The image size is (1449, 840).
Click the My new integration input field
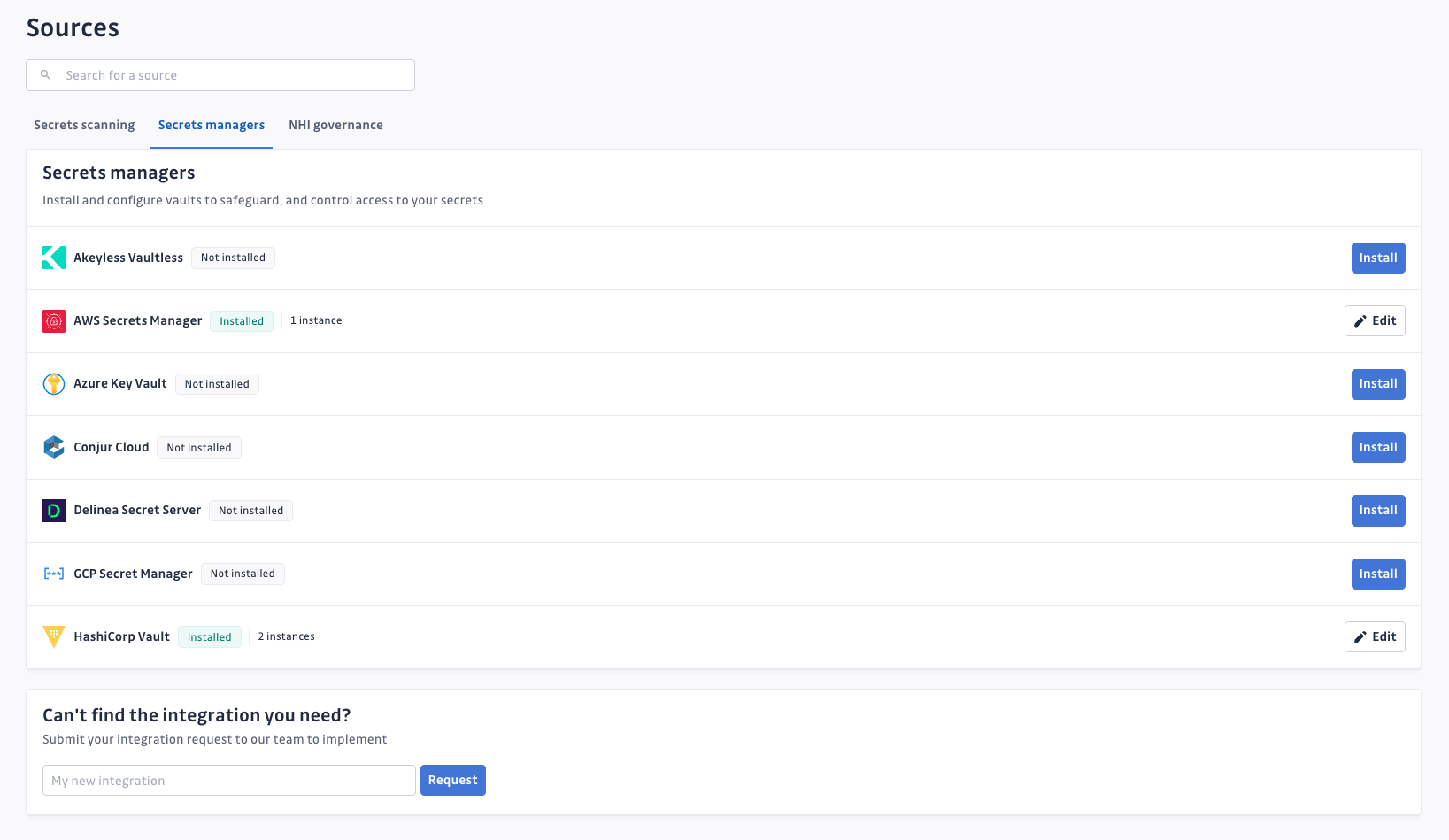(229, 780)
